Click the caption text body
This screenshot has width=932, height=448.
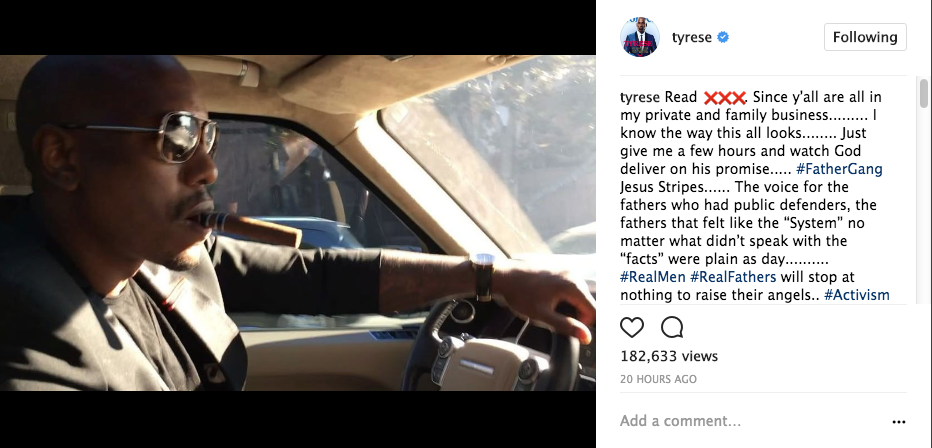tap(754, 195)
